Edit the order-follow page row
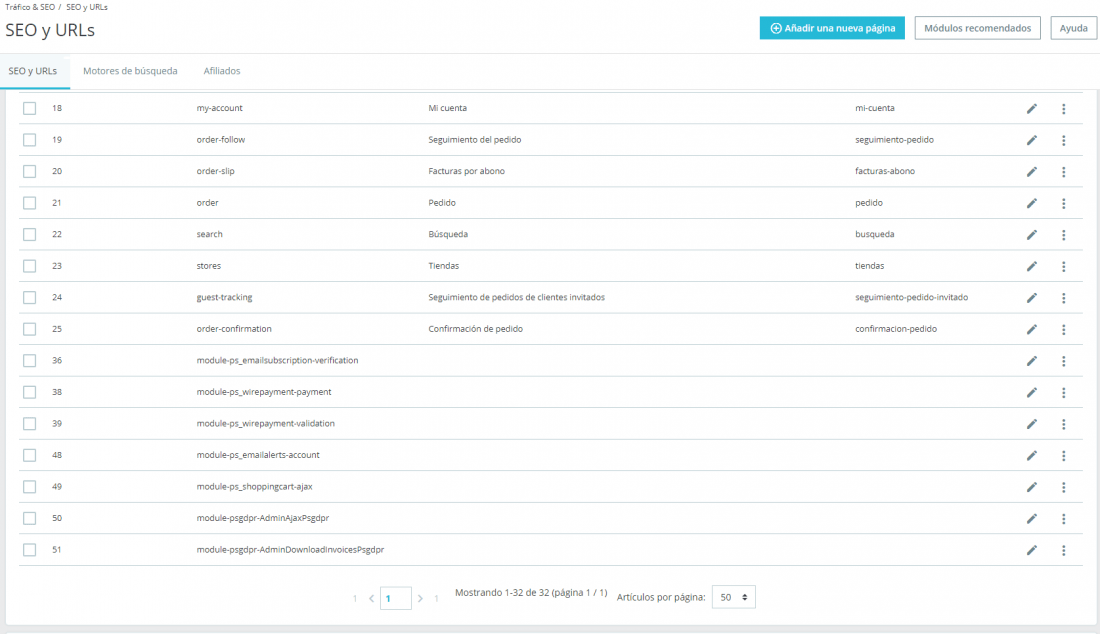Image resolution: width=1100 pixels, height=634 pixels. pyautogui.click(x=1031, y=140)
